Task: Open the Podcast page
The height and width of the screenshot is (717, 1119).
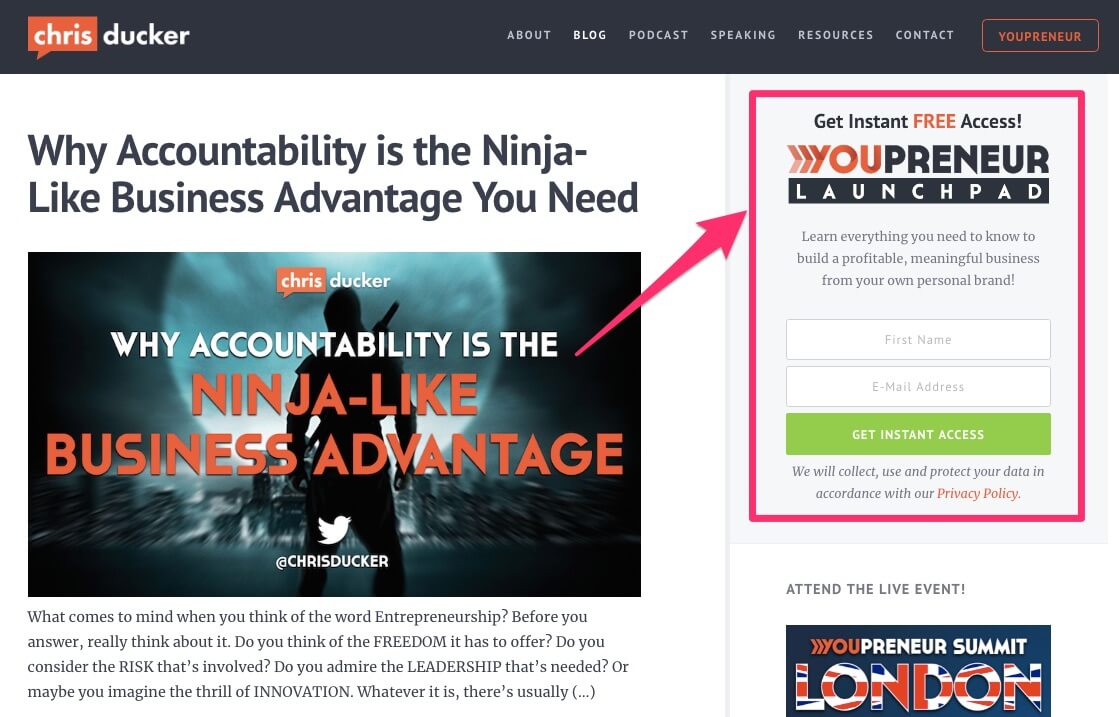Action: point(658,35)
